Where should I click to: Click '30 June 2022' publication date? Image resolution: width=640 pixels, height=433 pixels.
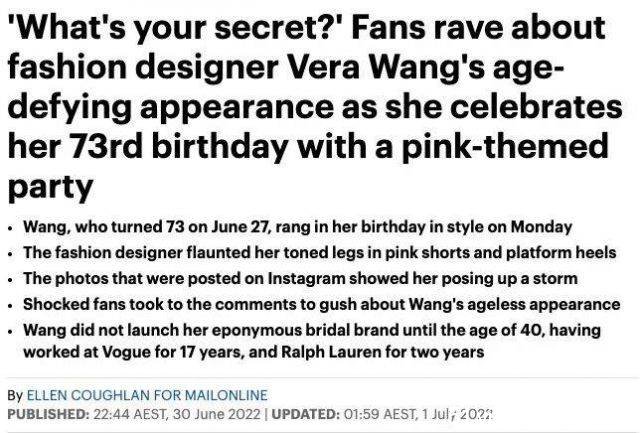216,414
